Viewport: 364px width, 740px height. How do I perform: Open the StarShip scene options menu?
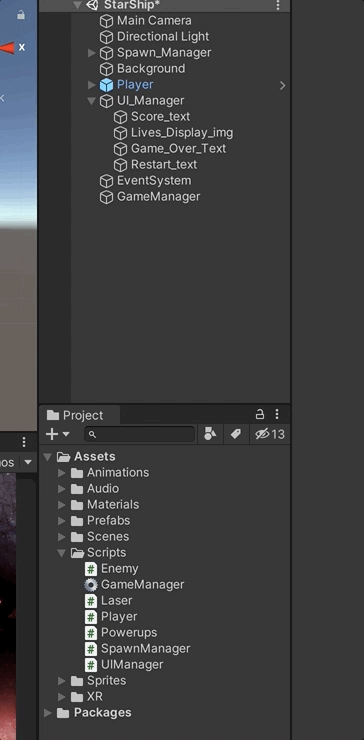[x=278, y=5]
